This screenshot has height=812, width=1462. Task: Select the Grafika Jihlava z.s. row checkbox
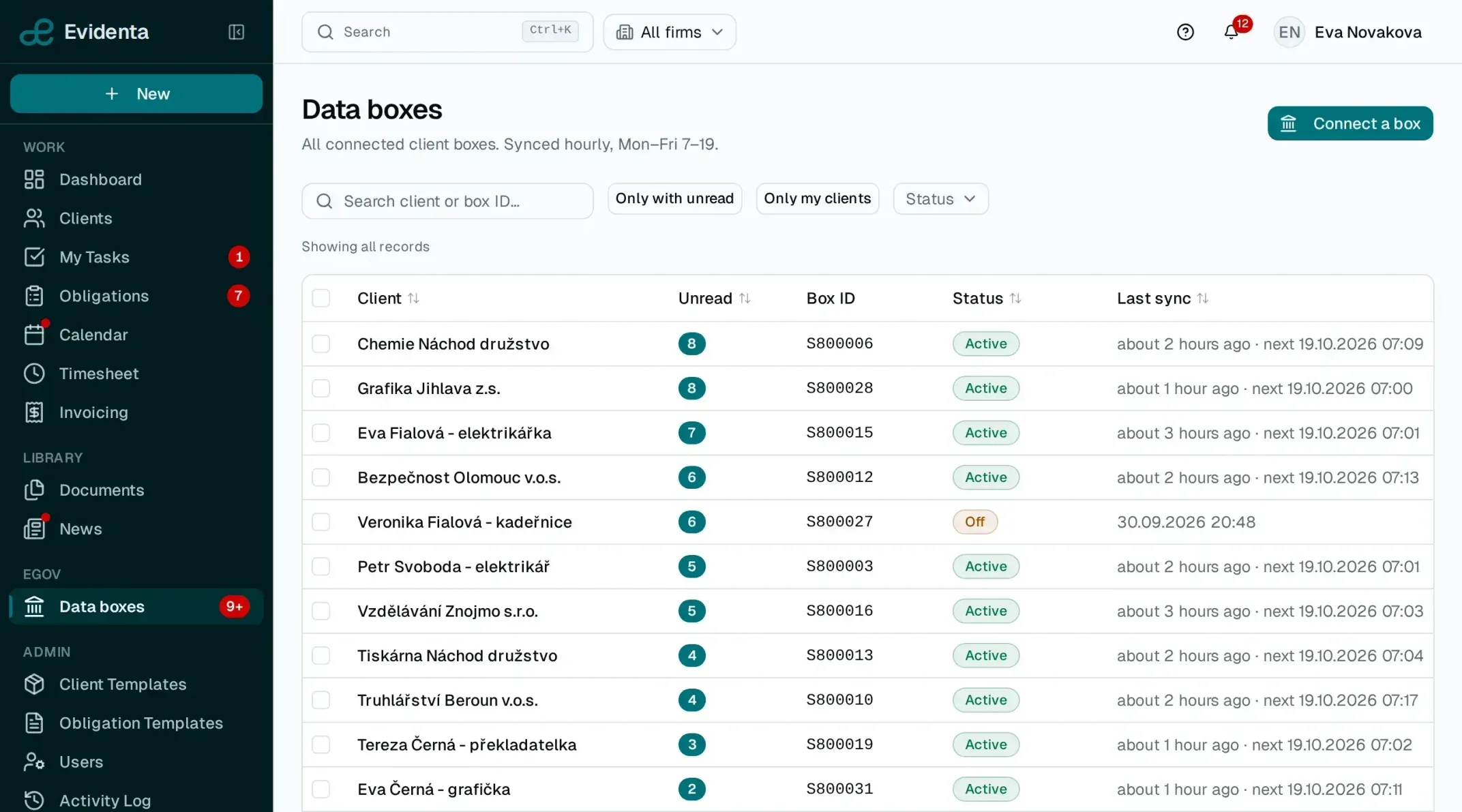pyautogui.click(x=320, y=388)
